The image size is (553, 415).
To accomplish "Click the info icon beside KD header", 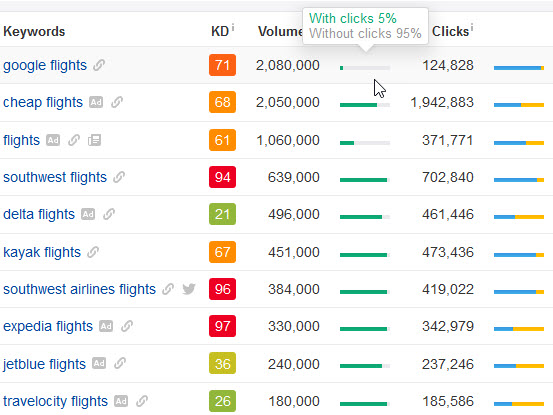I will click(233, 27).
